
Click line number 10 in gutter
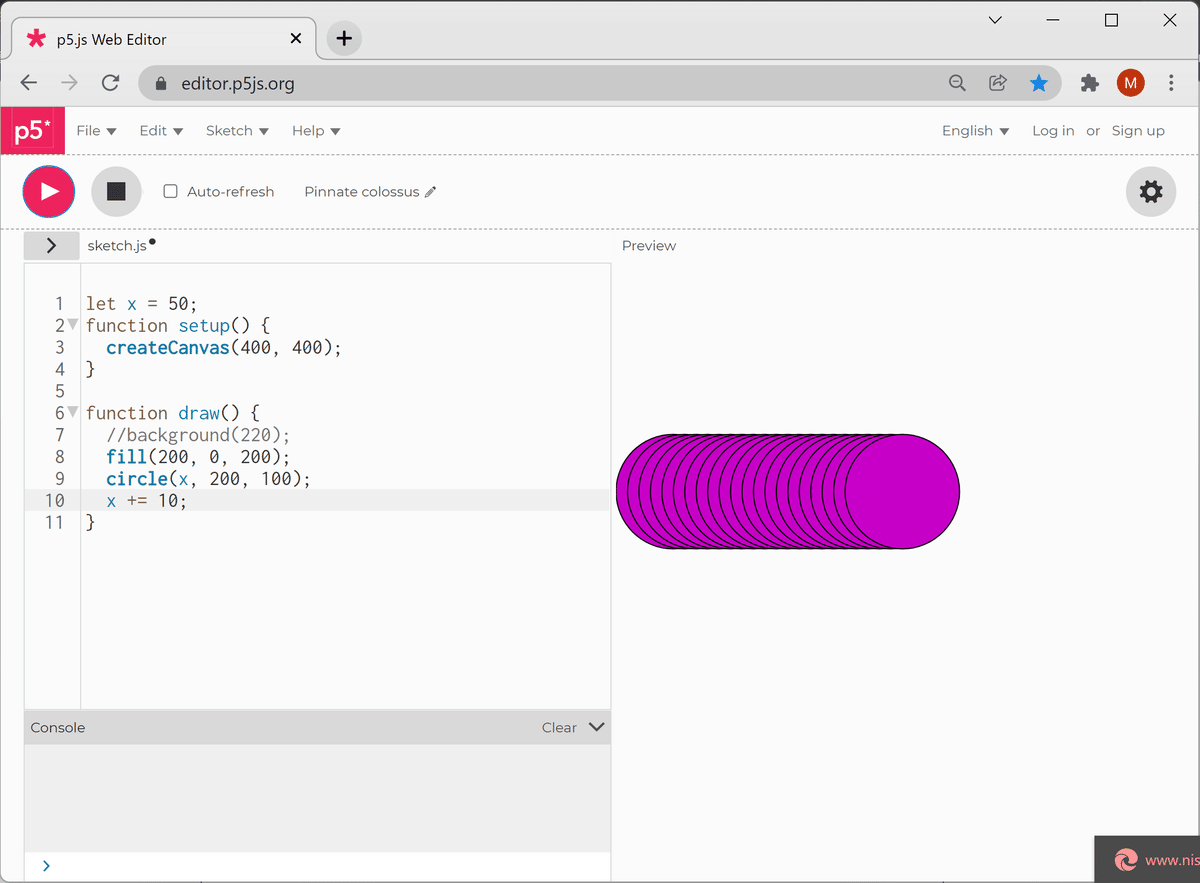pos(54,501)
